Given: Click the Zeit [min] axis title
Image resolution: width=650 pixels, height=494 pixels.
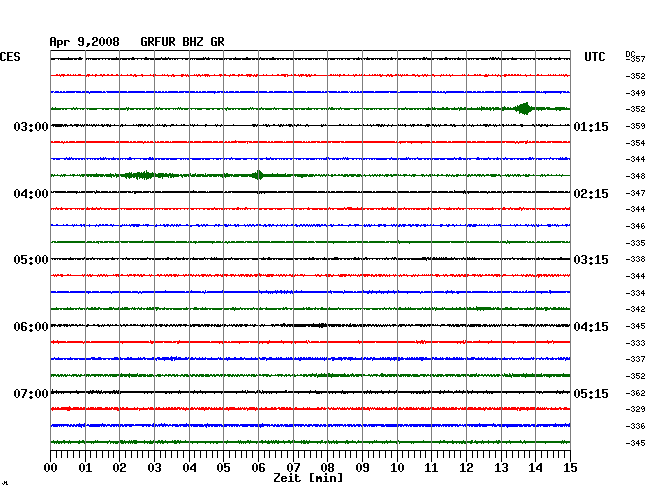Looking at the screenshot, I should click(308, 478).
